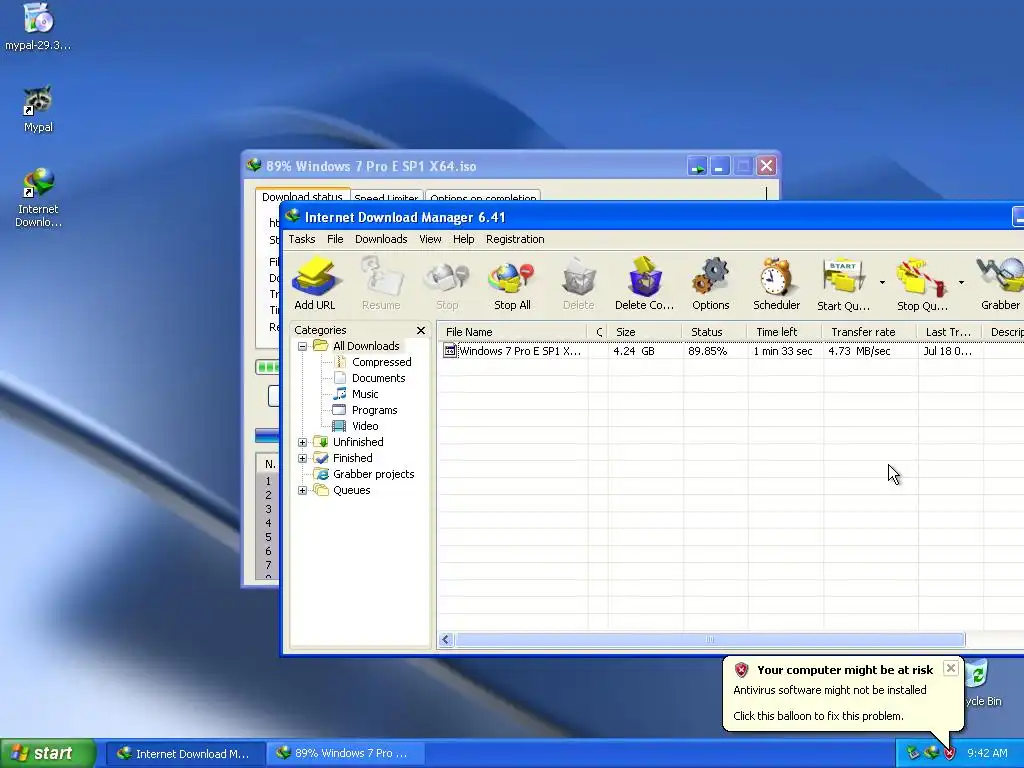This screenshot has height=768, width=1024.
Task: Click the Delete Completed toolbar icon
Action: click(x=645, y=283)
